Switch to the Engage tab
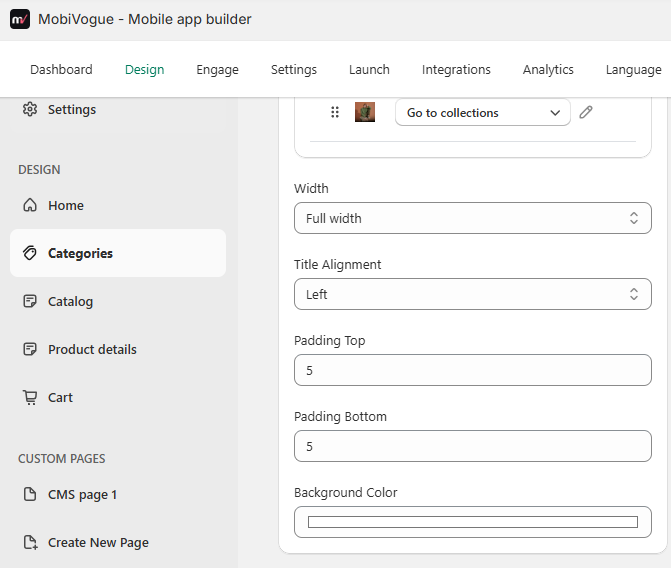This screenshot has width=671, height=568. point(217,69)
